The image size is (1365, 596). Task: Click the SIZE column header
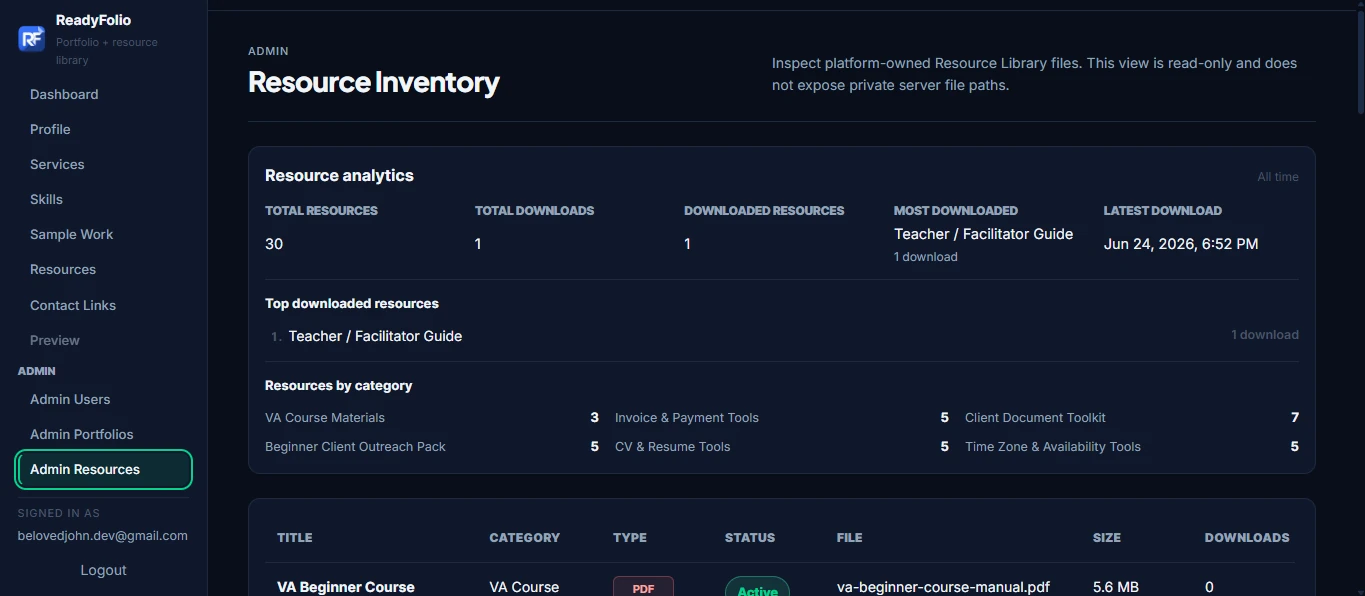pos(1107,538)
